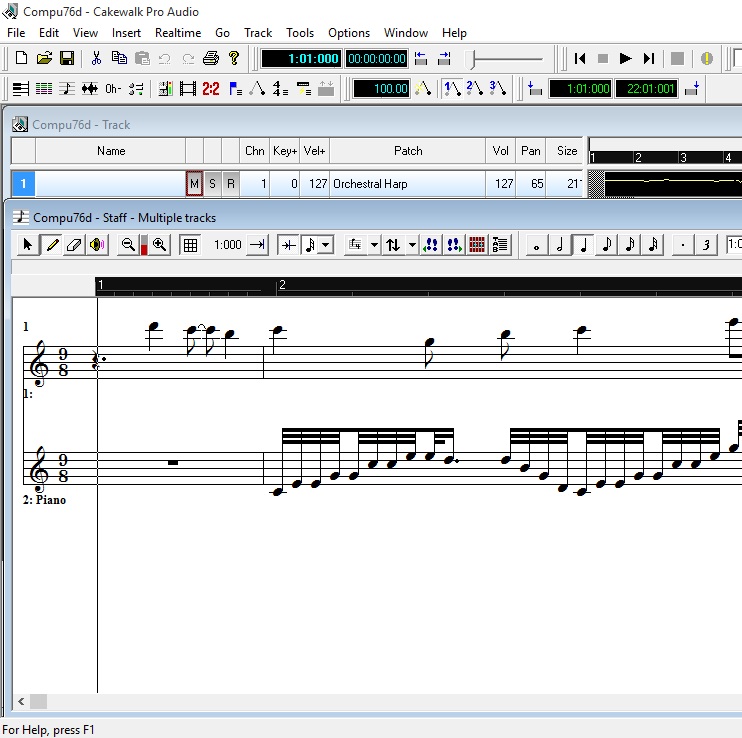Click the Zoom In magnifier icon

tap(159, 245)
